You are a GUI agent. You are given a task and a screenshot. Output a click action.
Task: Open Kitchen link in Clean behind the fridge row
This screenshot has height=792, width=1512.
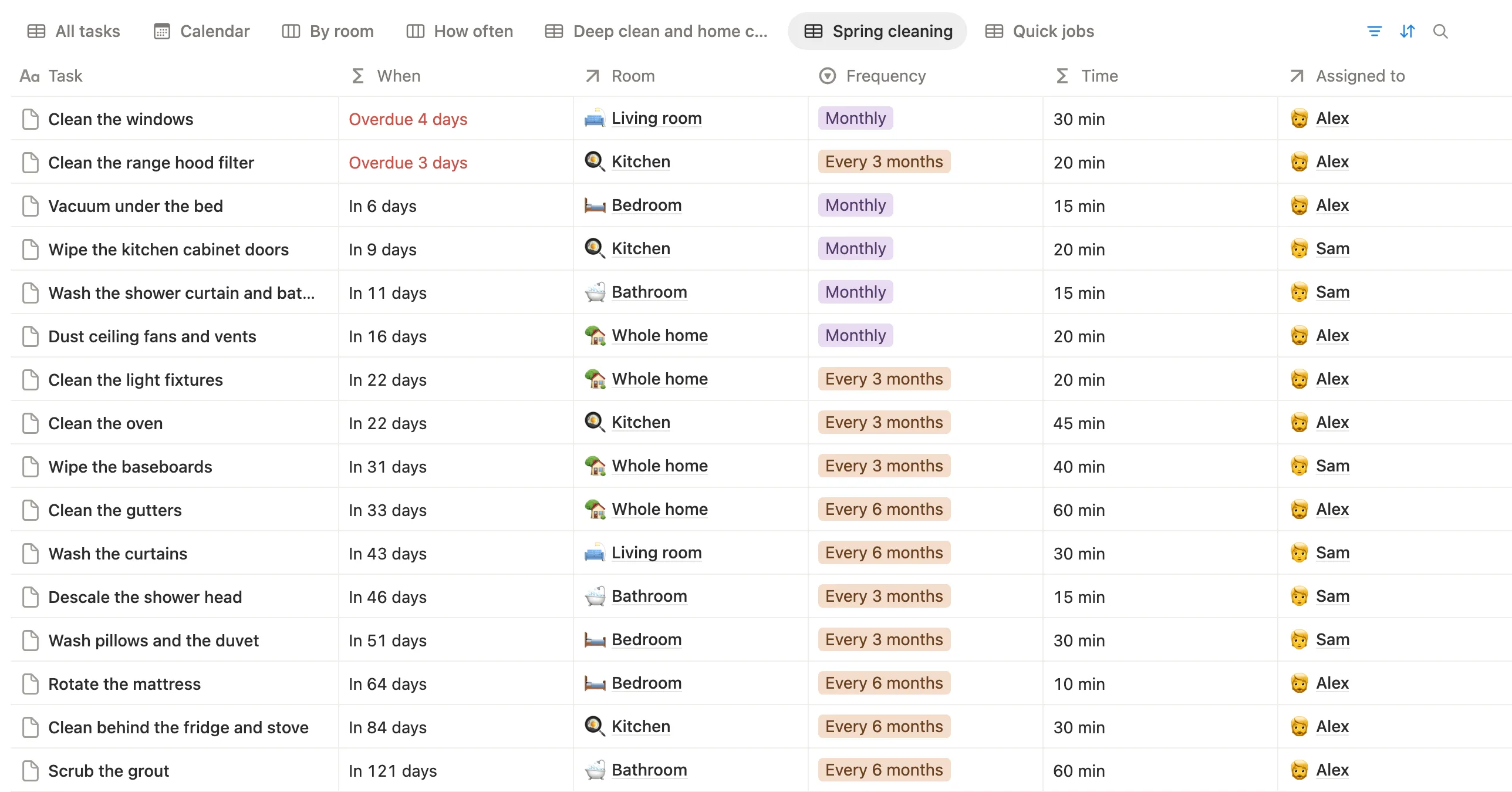coord(640,726)
